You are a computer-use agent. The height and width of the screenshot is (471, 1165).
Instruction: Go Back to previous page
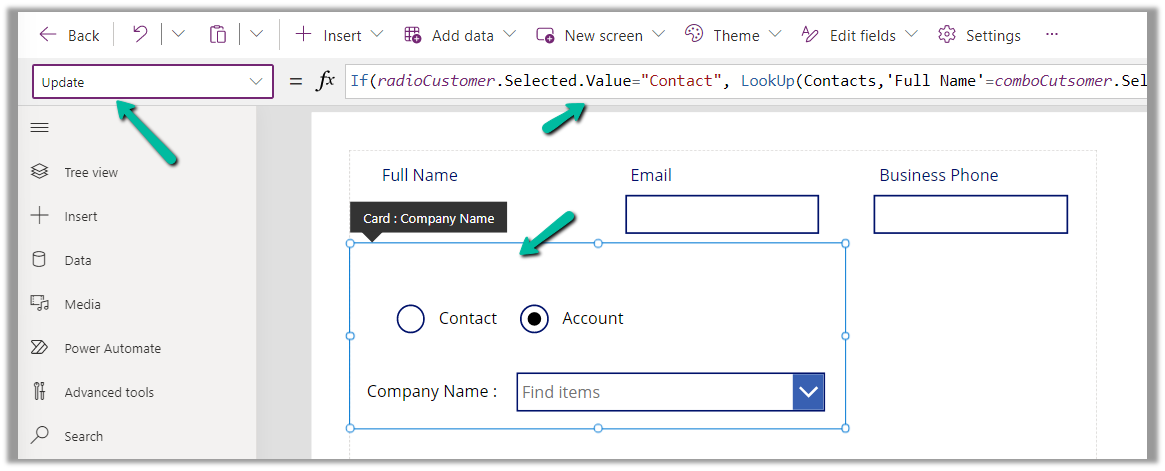tap(70, 35)
